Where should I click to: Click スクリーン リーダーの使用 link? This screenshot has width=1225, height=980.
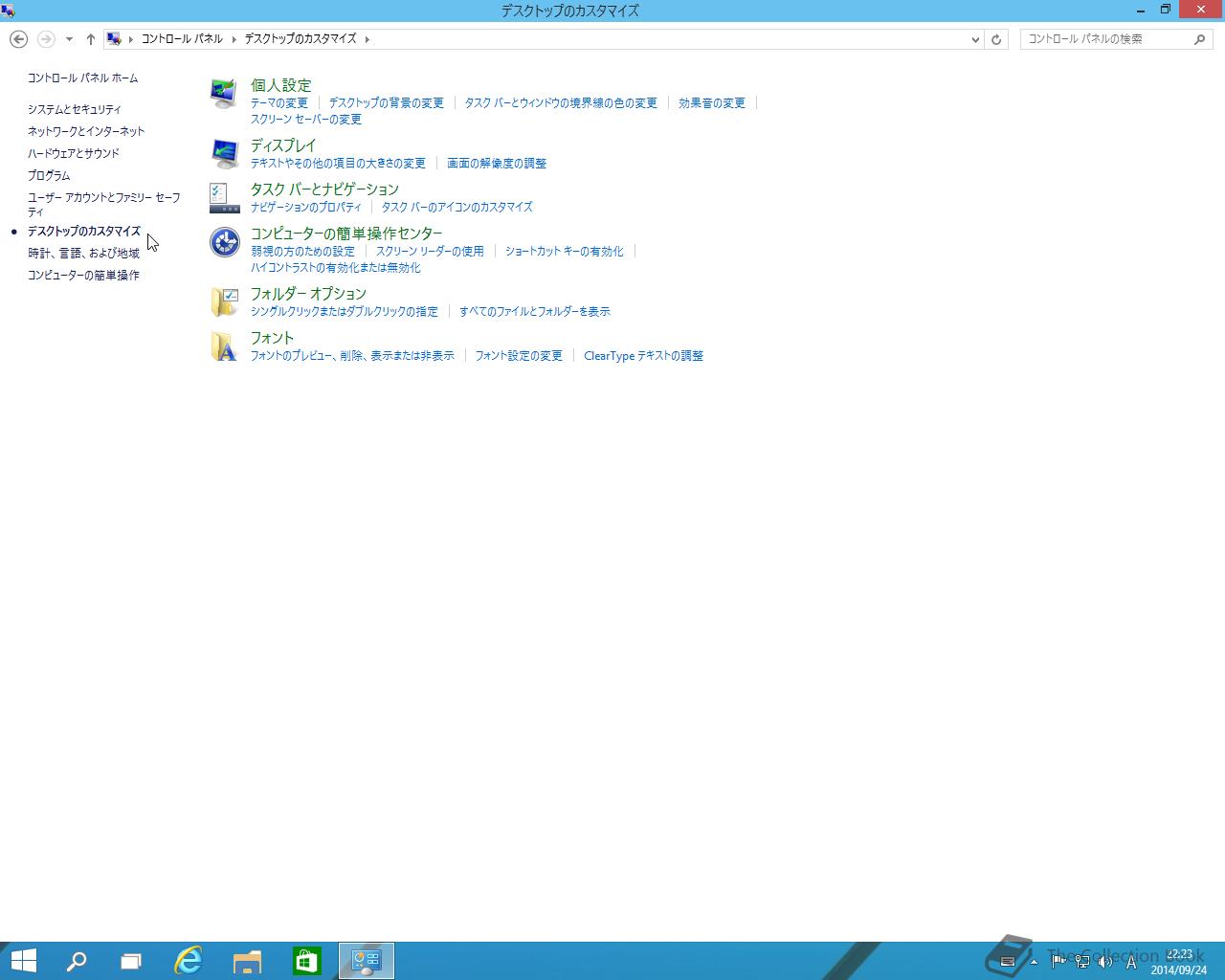click(x=430, y=252)
